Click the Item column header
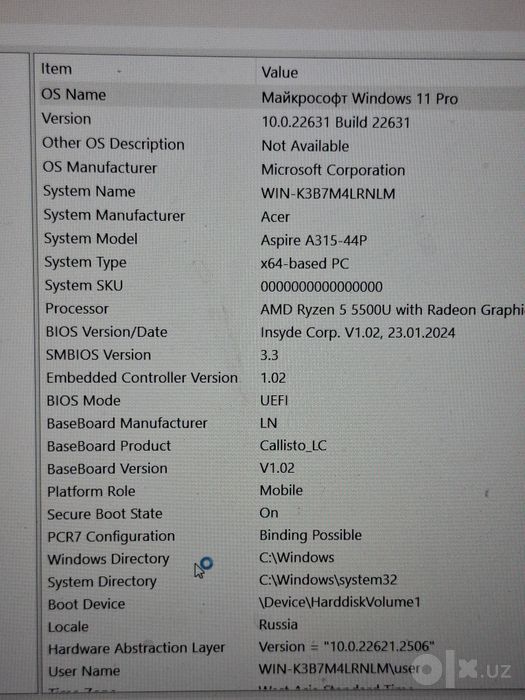Viewport: 525px width, 700px height. 56,69
